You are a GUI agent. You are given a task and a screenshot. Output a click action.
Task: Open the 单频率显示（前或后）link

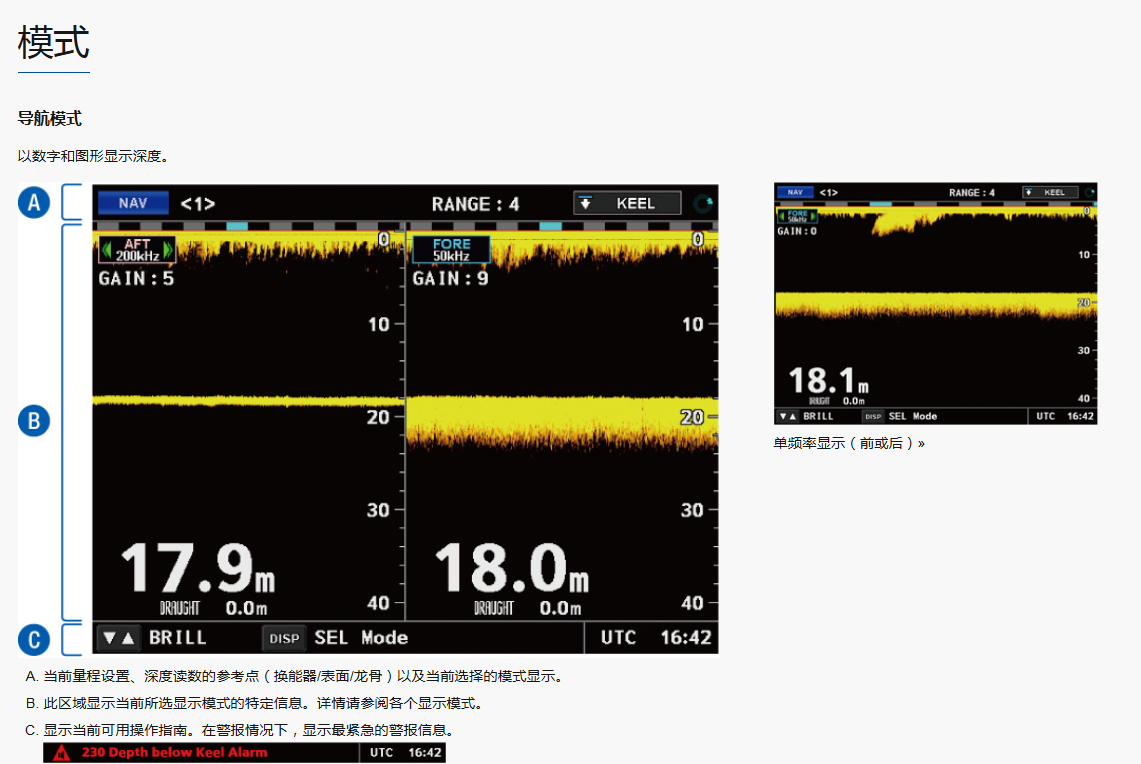849,442
